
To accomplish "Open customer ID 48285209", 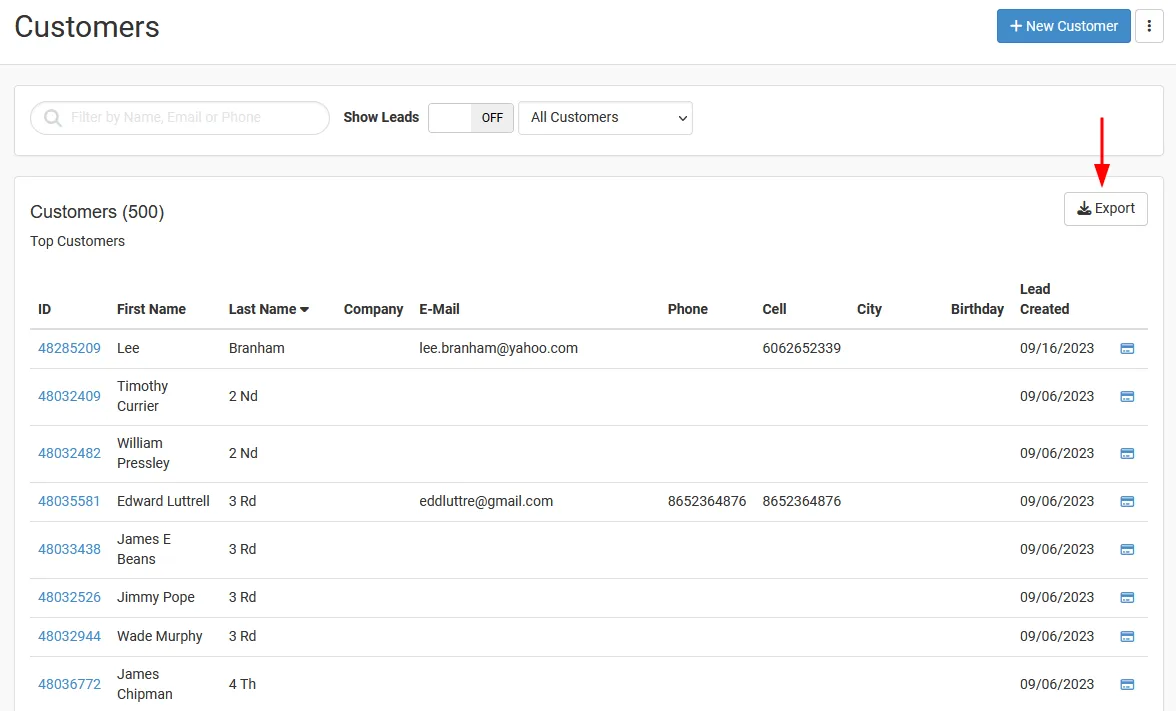I will coord(69,348).
